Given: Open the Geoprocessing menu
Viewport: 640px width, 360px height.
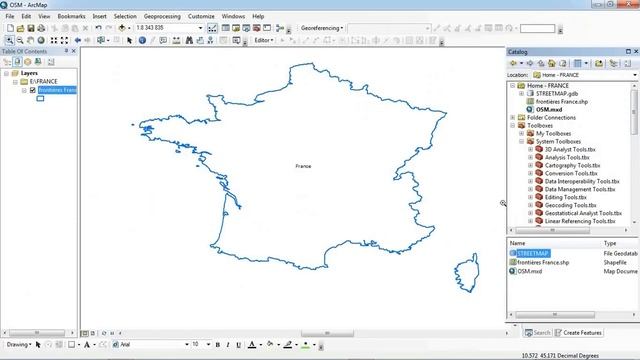Looking at the screenshot, I should point(162,16).
